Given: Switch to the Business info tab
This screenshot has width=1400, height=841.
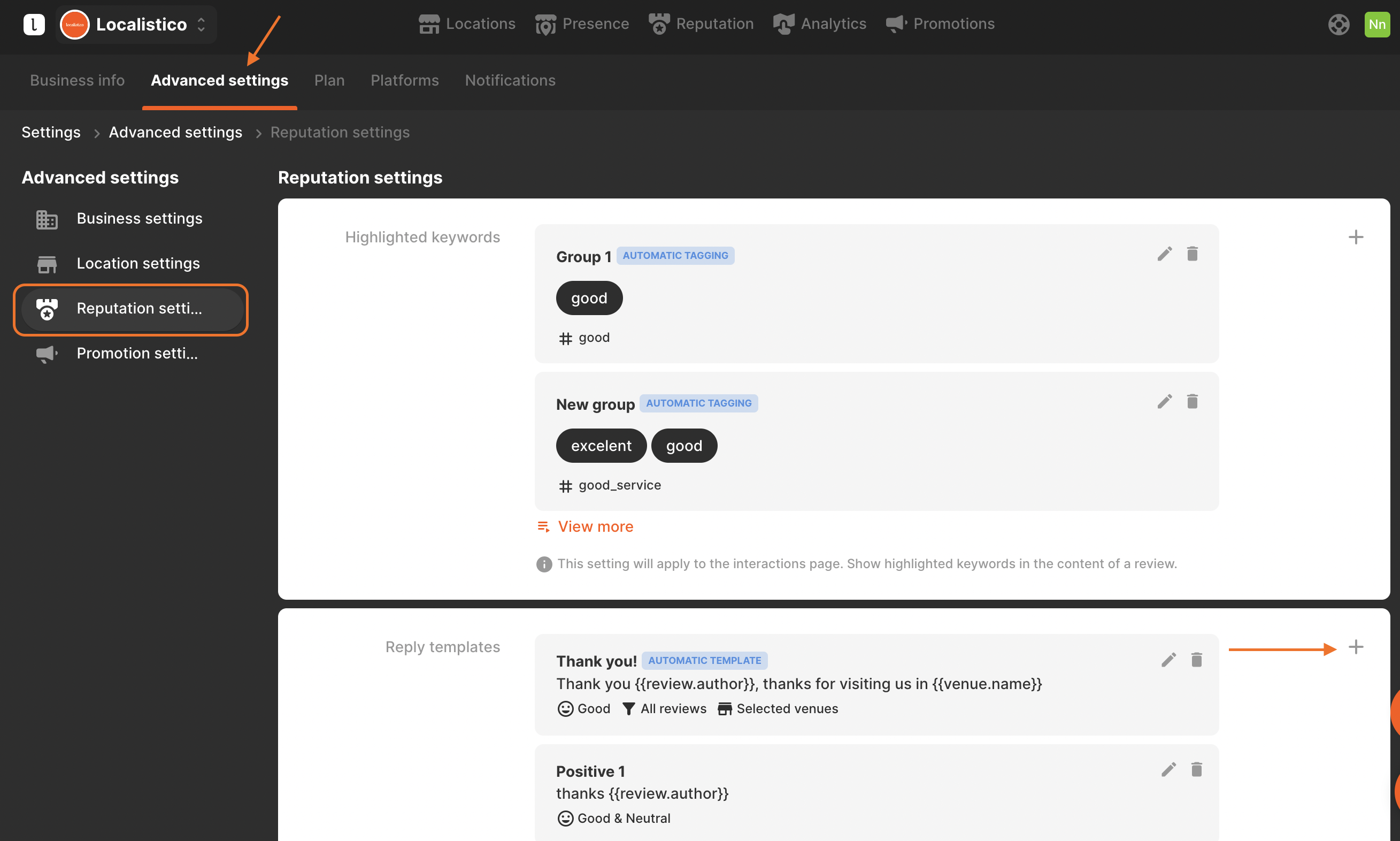Looking at the screenshot, I should coord(77,80).
